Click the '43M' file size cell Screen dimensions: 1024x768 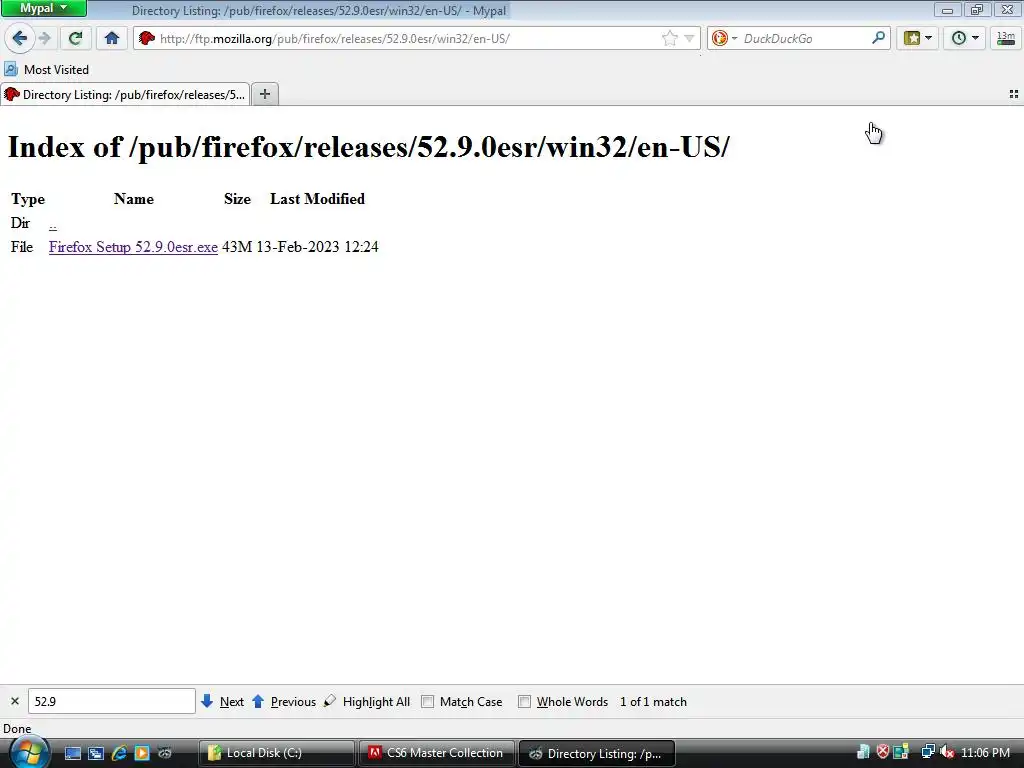(237, 247)
